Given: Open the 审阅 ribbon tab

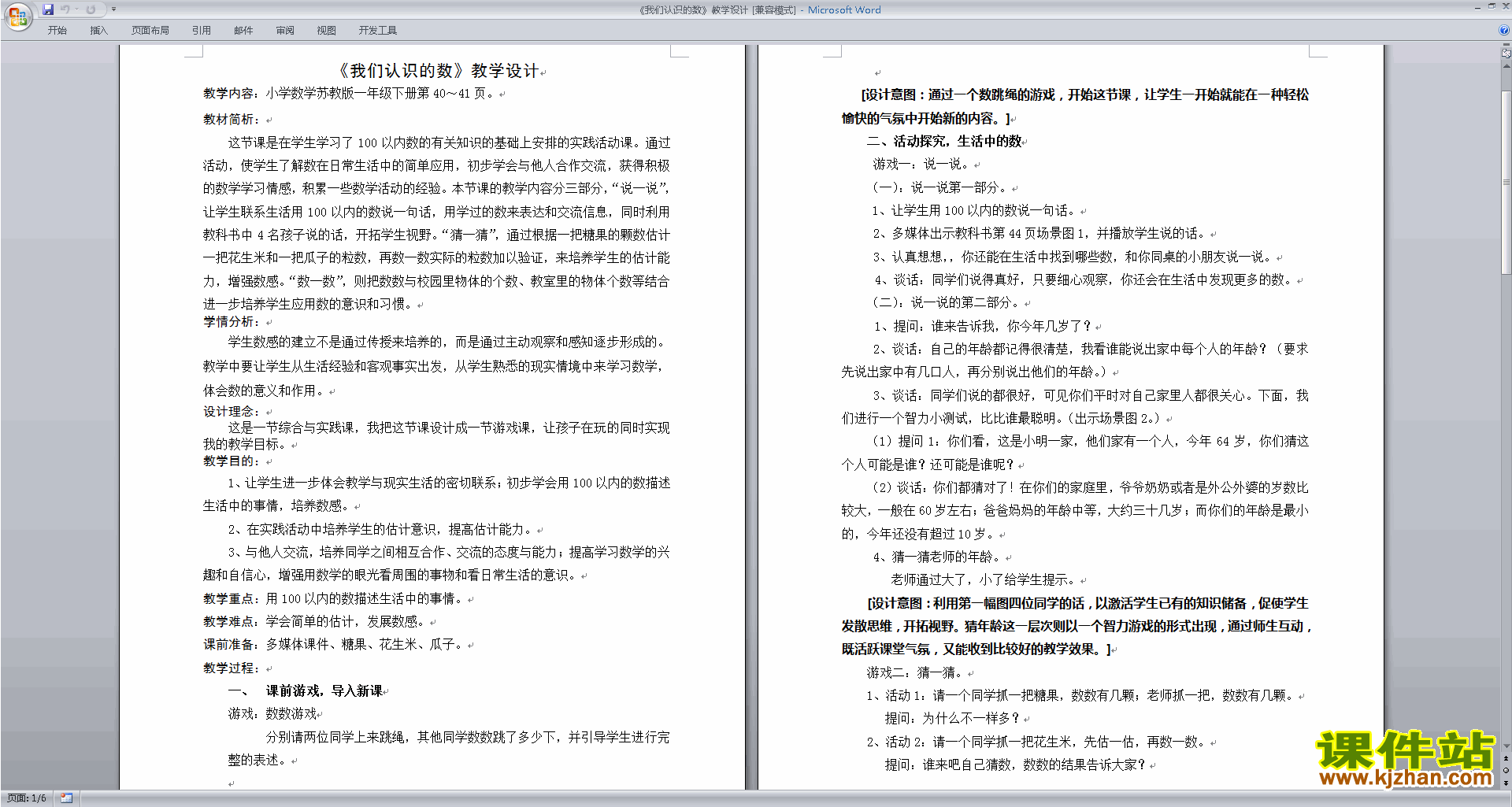Looking at the screenshot, I should [285, 30].
